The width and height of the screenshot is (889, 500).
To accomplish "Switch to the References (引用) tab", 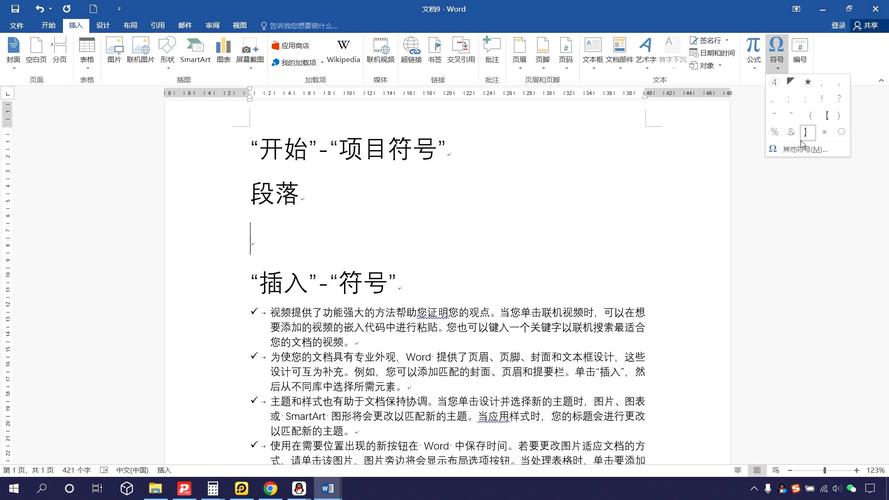I will click(x=157, y=26).
